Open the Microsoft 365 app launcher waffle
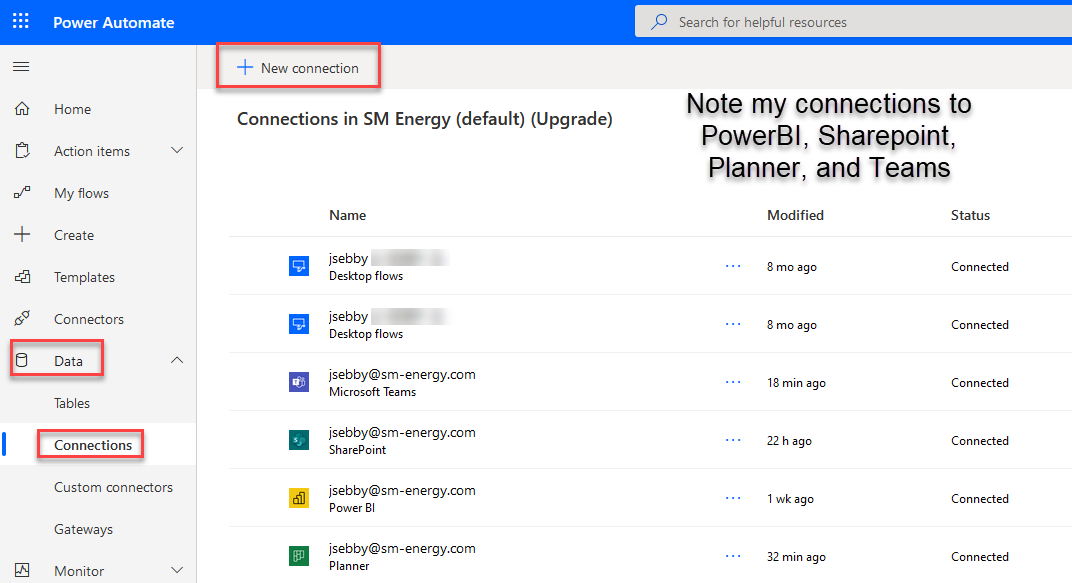The height and width of the screenshot is (583, 1072). pos(20,20)
